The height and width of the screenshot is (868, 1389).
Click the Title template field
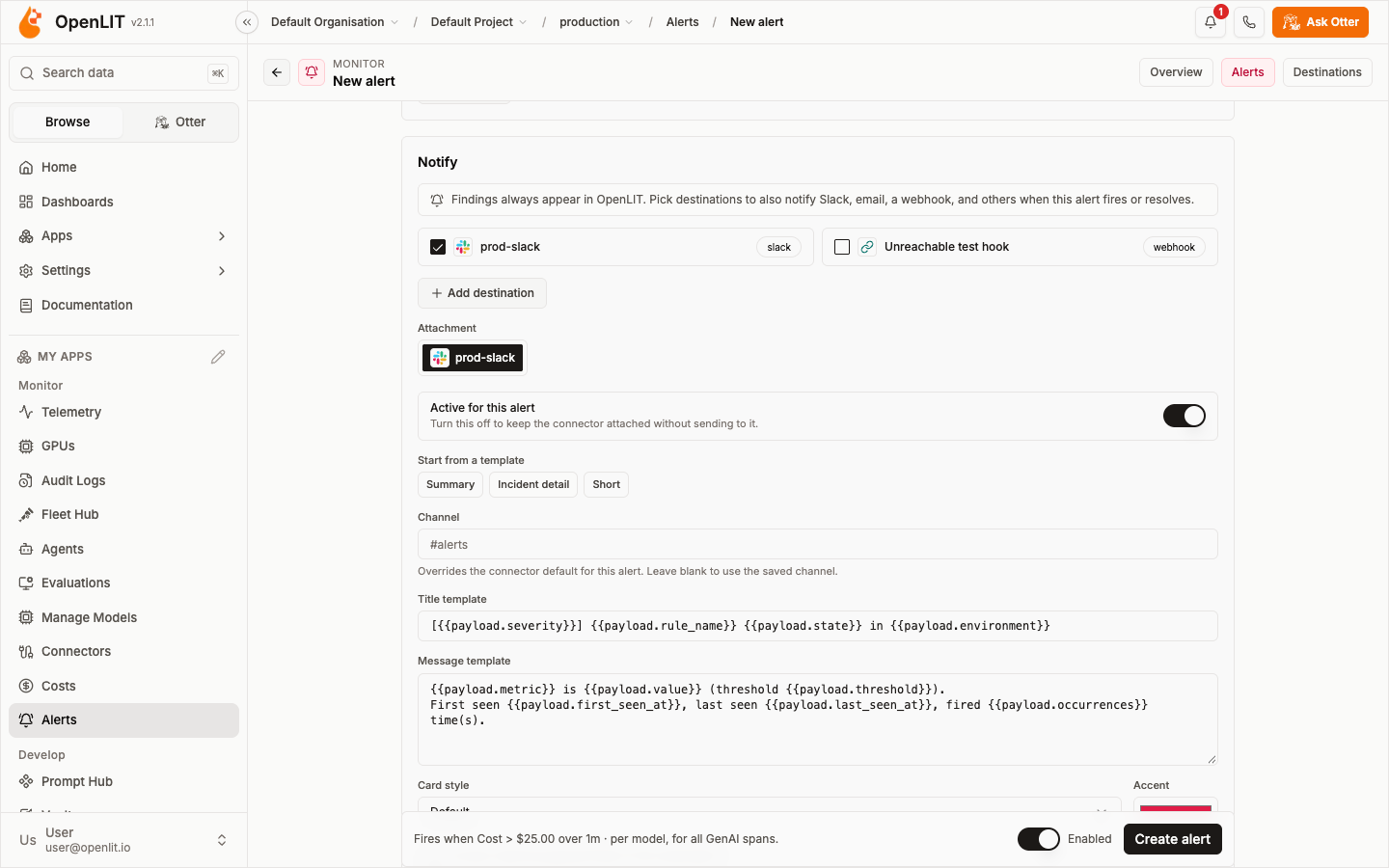coord(818,626)
